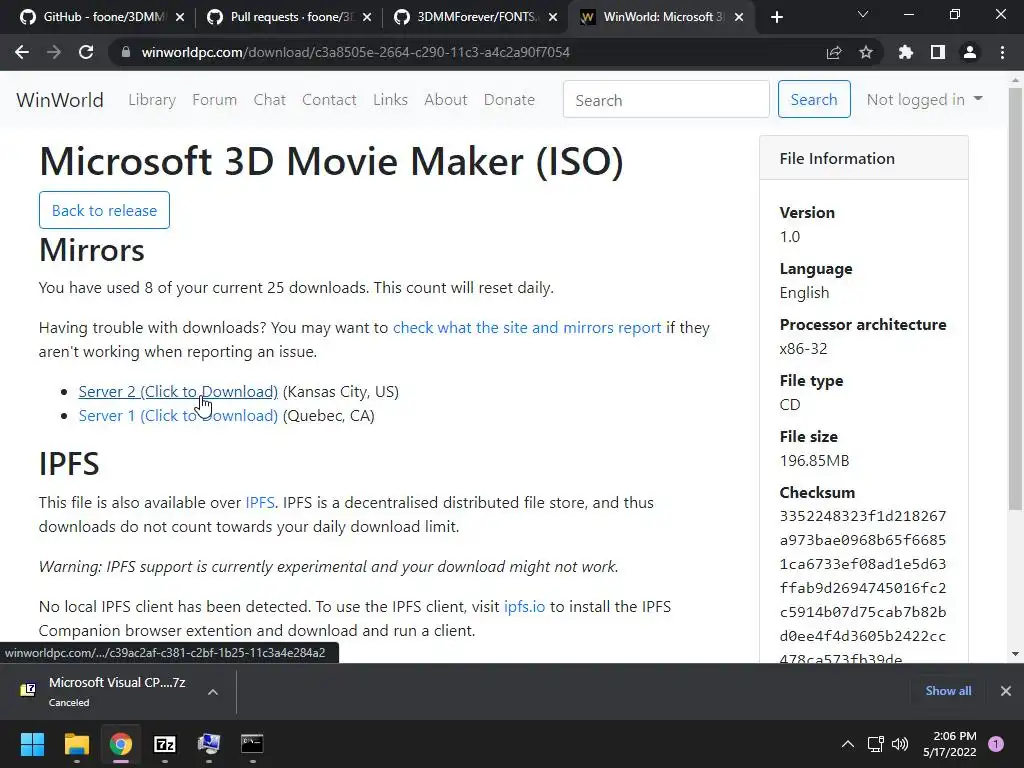Download from Server 2 Kansas City
Screen dimensions: 1024x768
(x=178, y=391)
